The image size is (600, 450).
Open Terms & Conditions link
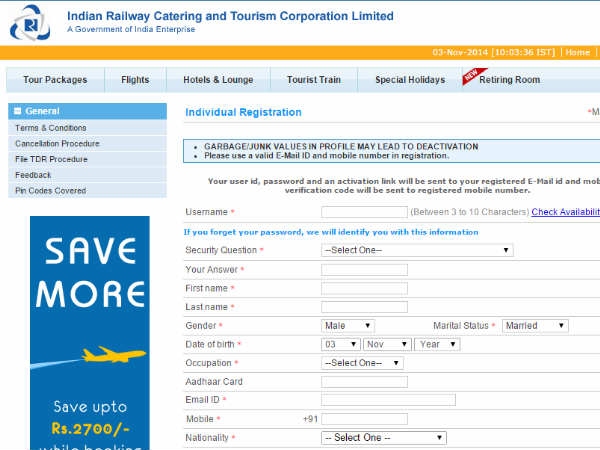[x=51, y=128]
